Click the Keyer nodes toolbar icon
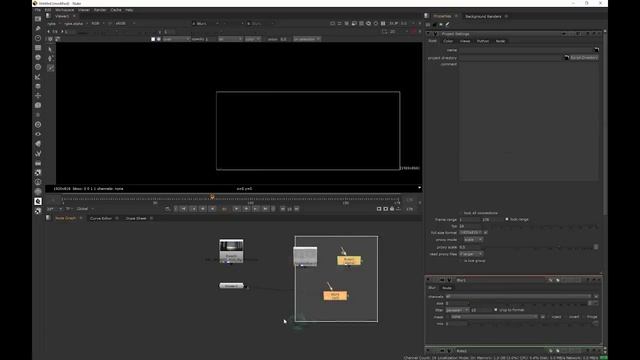The height and width of the screenshot is (360, 640). (38, 77)
